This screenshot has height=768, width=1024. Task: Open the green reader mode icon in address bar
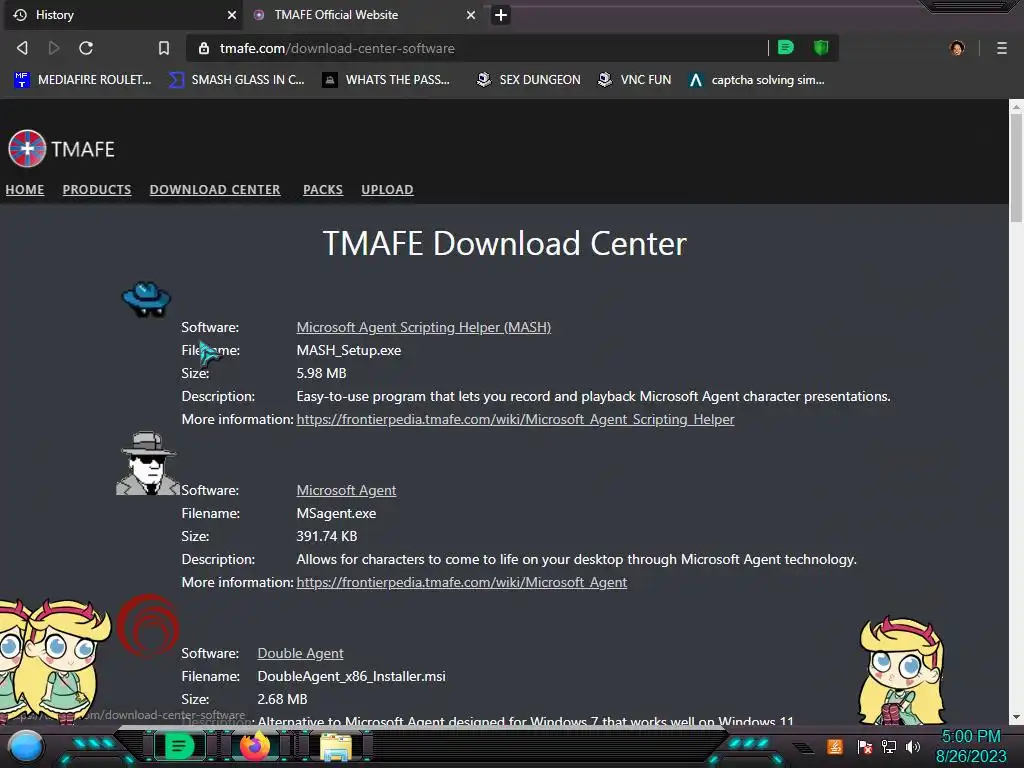(x=786, y=48)
